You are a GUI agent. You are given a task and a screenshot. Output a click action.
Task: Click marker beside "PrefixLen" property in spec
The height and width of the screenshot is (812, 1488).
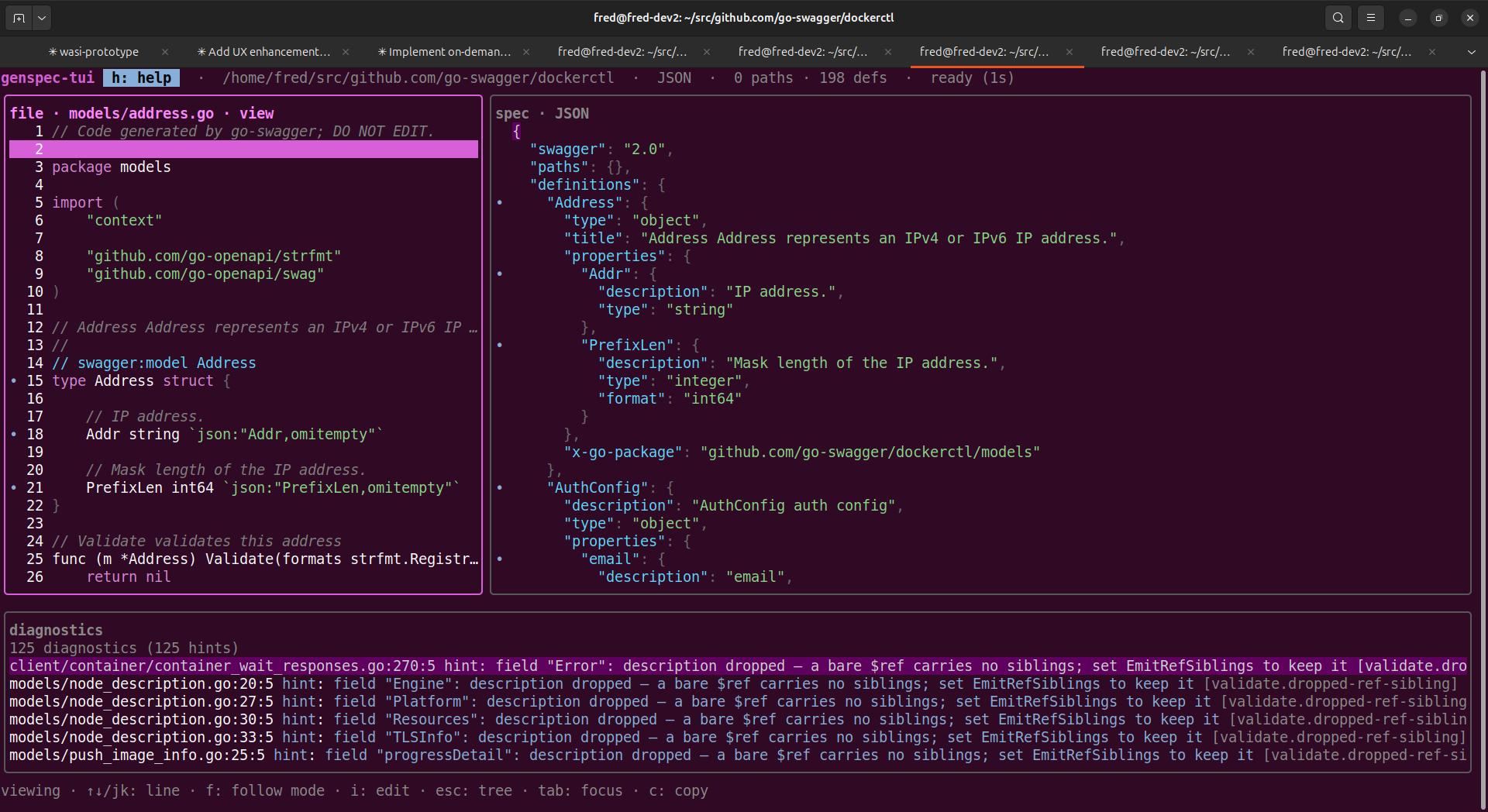500,345
